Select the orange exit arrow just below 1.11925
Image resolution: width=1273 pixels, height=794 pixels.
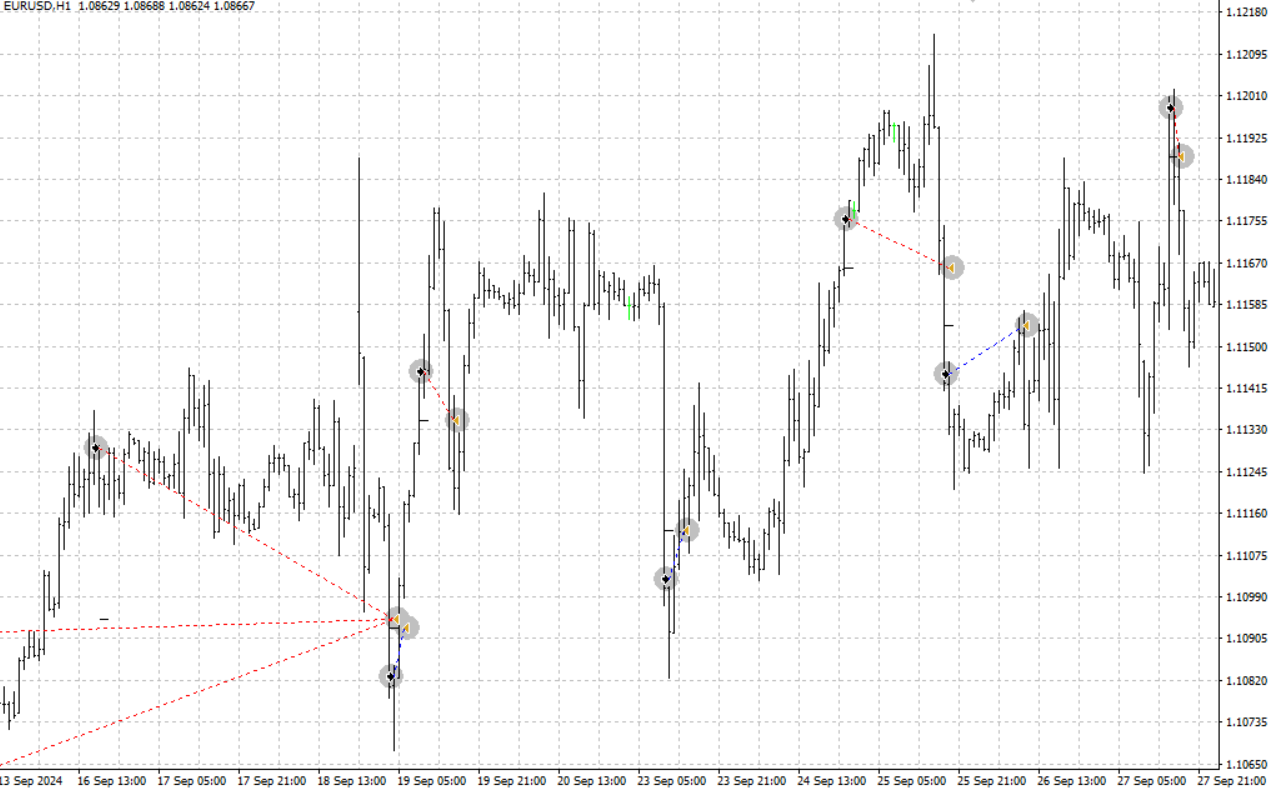pos(1181,156)
